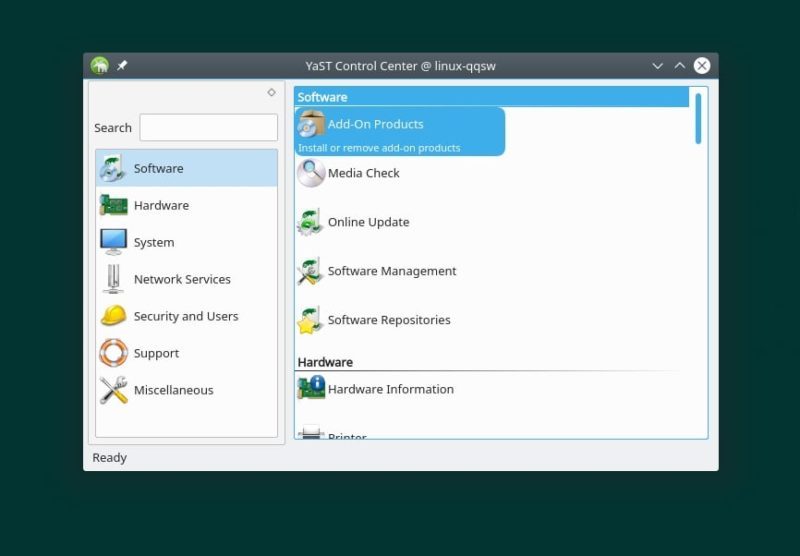
Task: Select the Network Services category label
Action: coord(182,279)
